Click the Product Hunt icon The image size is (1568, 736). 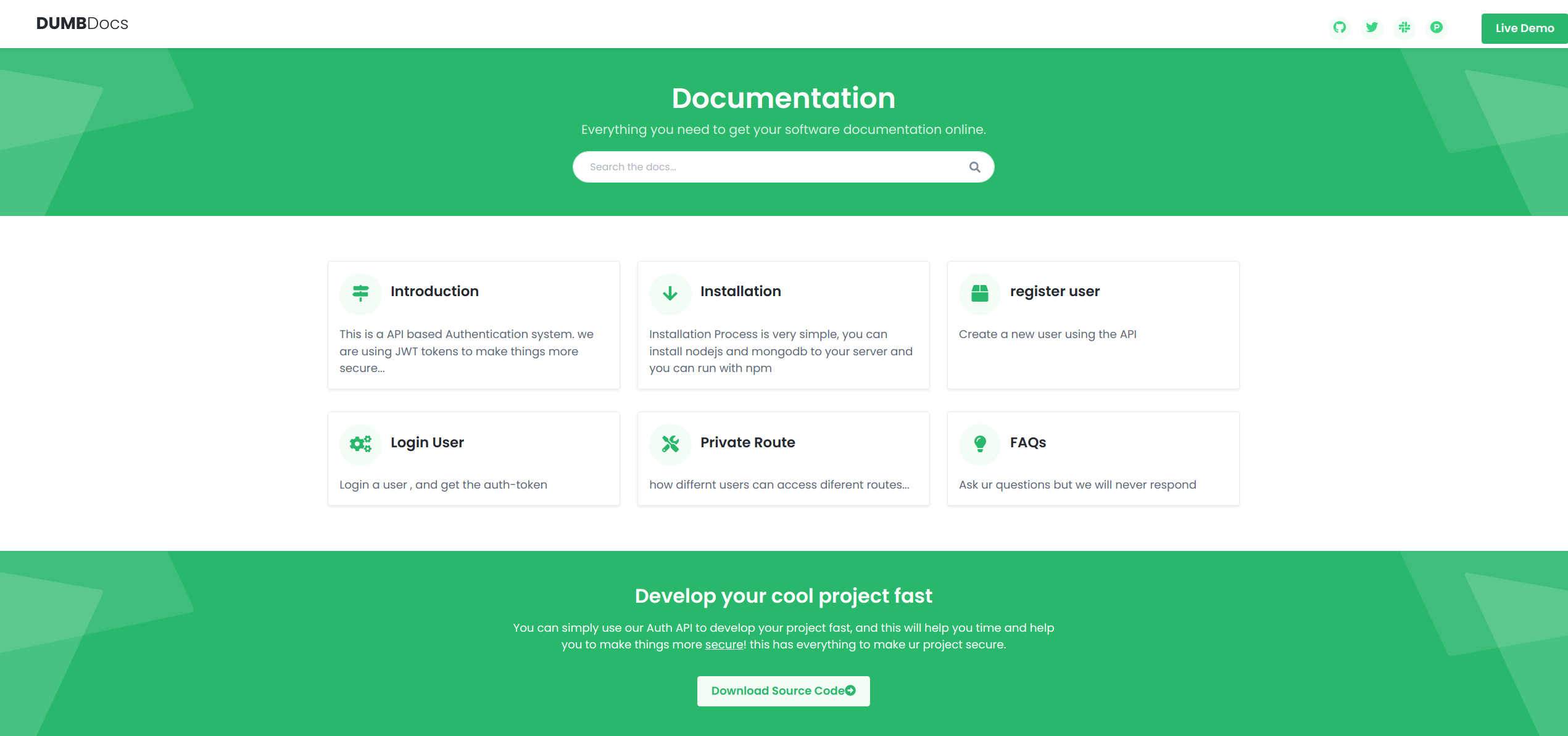pos(1437,27)
